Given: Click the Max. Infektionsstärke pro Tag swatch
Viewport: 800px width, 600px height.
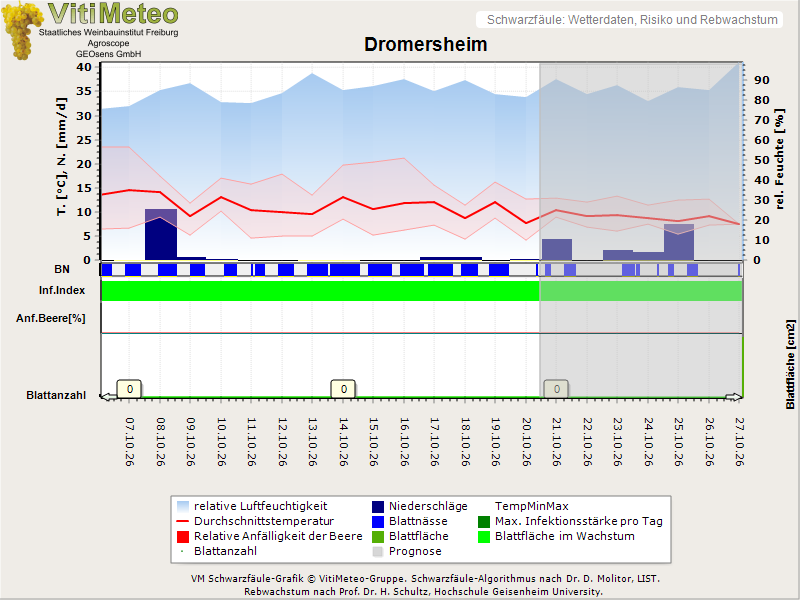Looking at the screenshot, I should point(484,521).
